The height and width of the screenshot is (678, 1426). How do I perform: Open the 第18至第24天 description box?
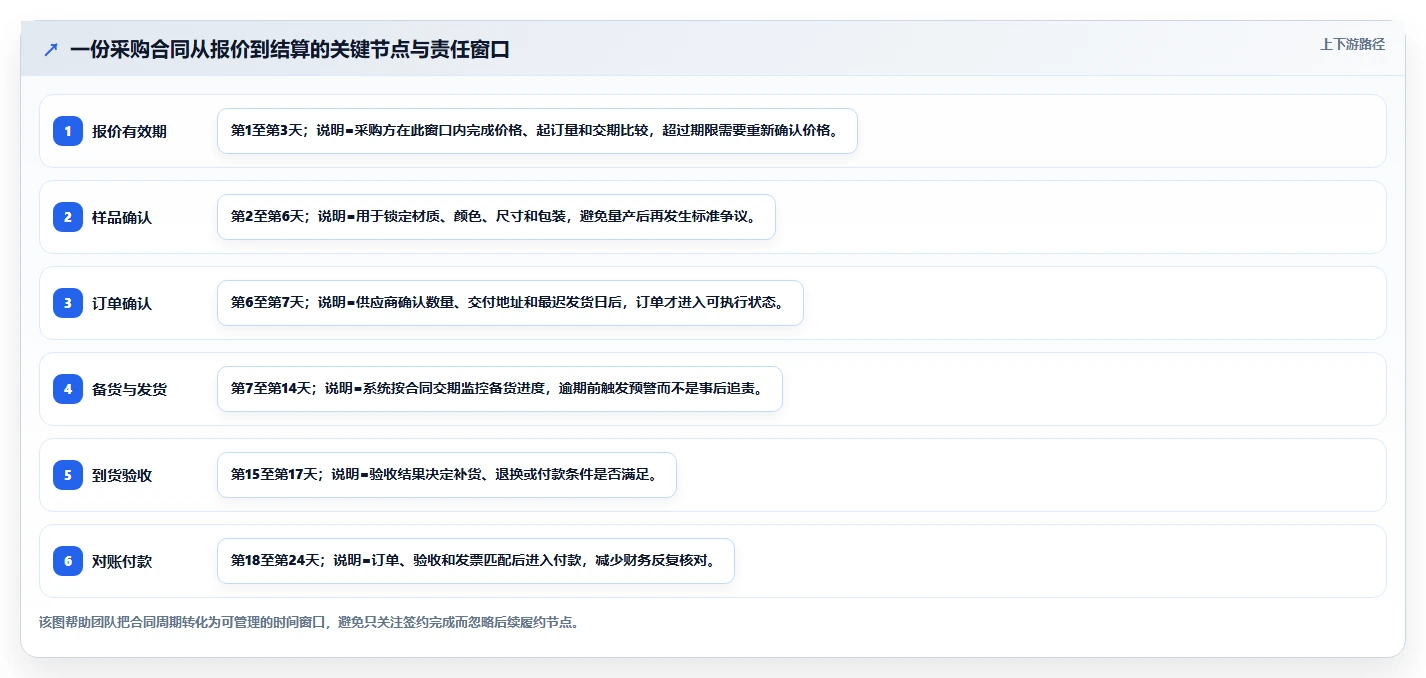(476, 561)
